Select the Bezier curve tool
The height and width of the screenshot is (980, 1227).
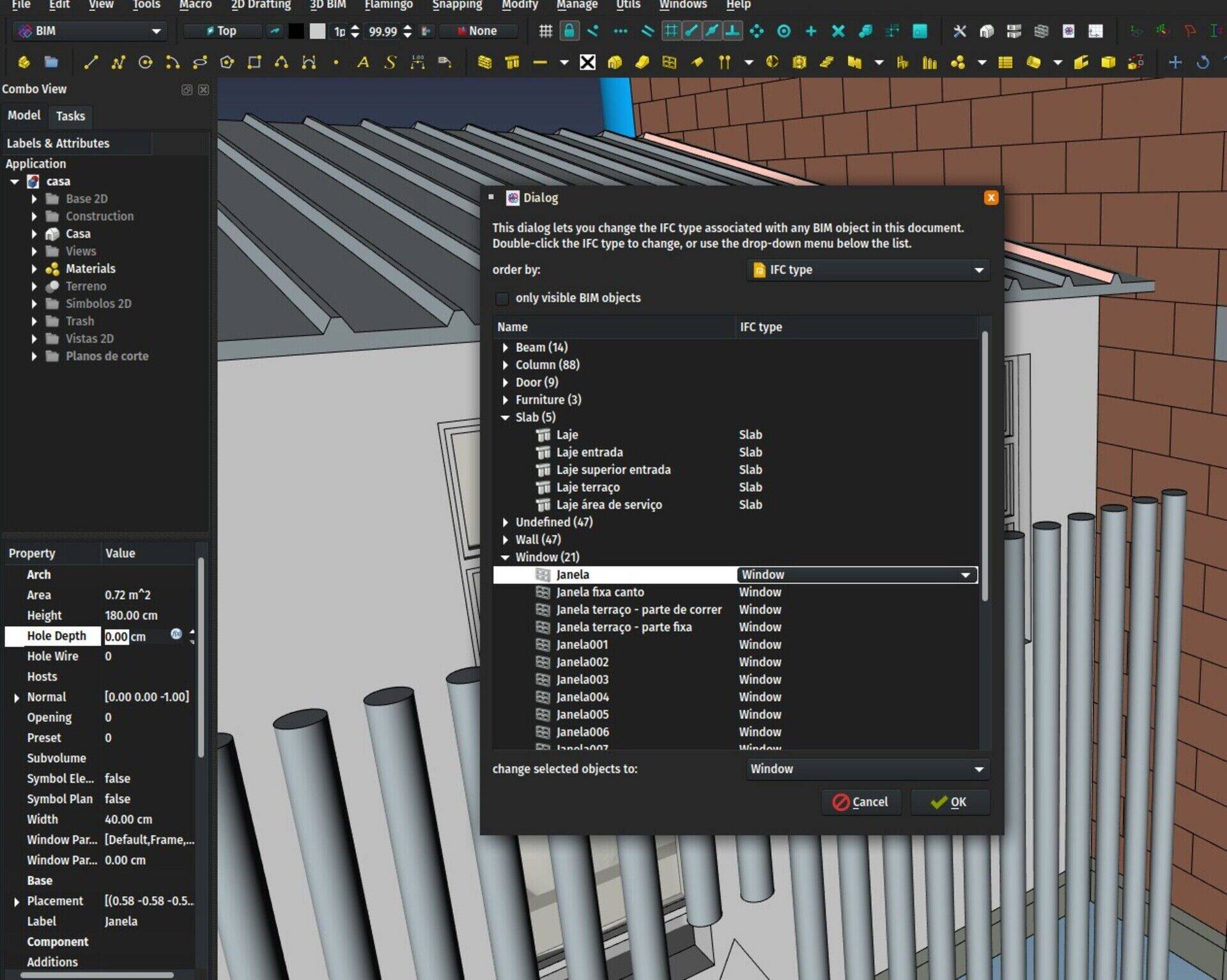tap(309, 62)
